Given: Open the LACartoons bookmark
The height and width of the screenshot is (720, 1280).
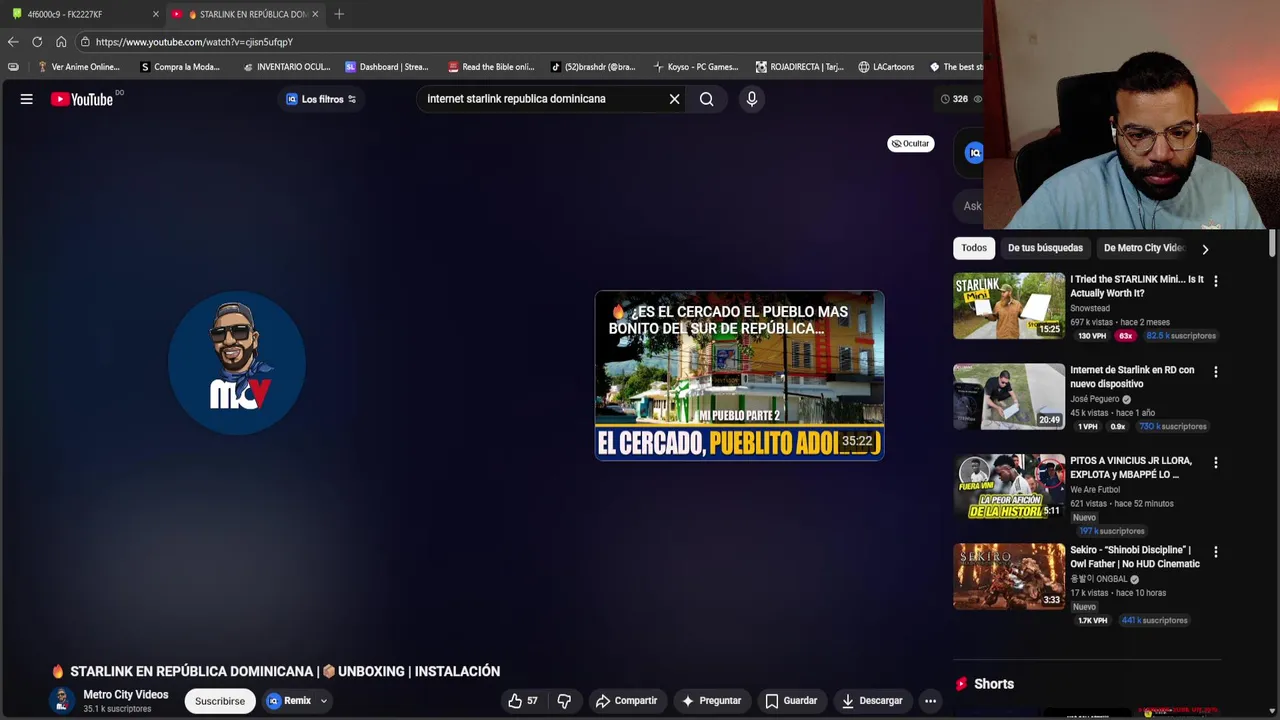Looking at the screenshot, I should pyautogui.click(x=886, y=67).
